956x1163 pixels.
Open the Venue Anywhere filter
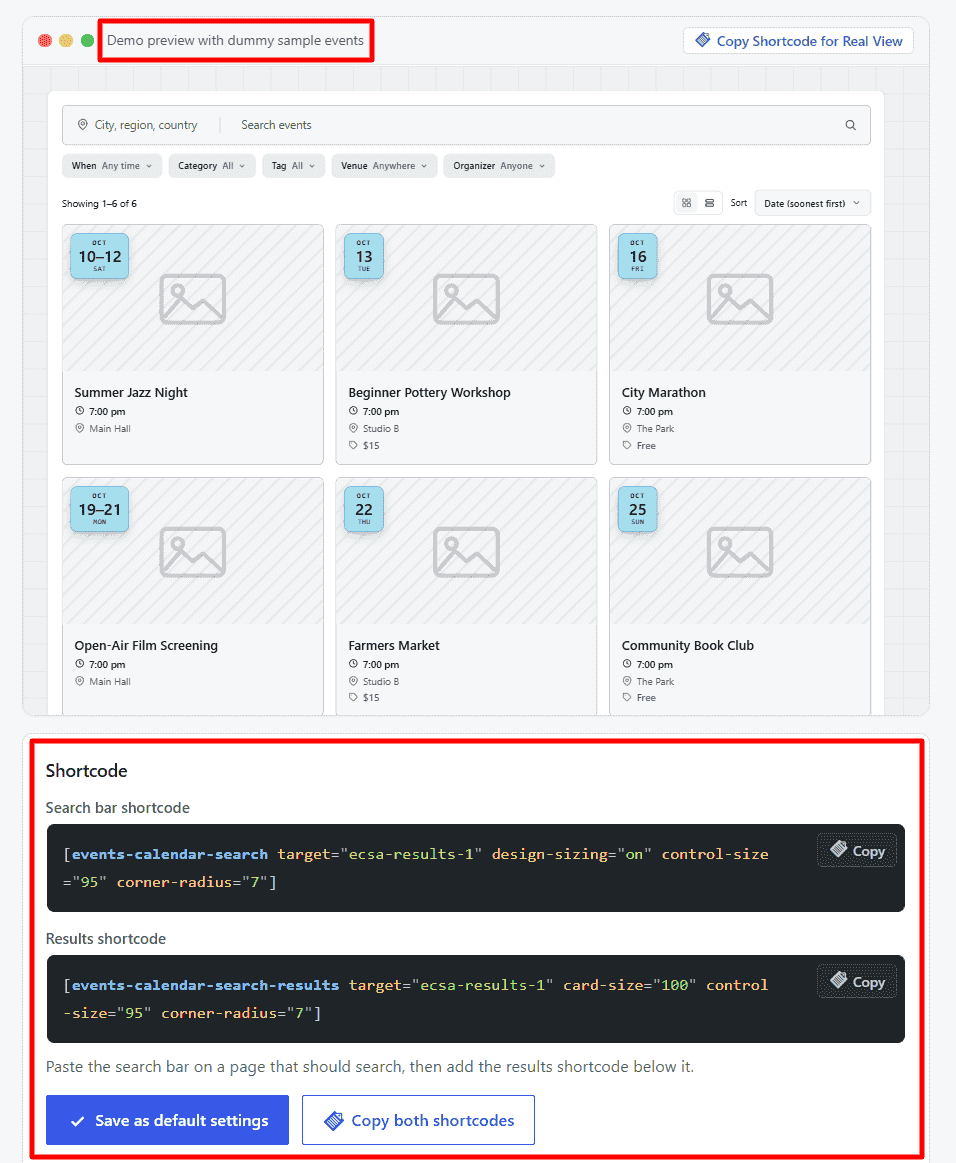384,166
